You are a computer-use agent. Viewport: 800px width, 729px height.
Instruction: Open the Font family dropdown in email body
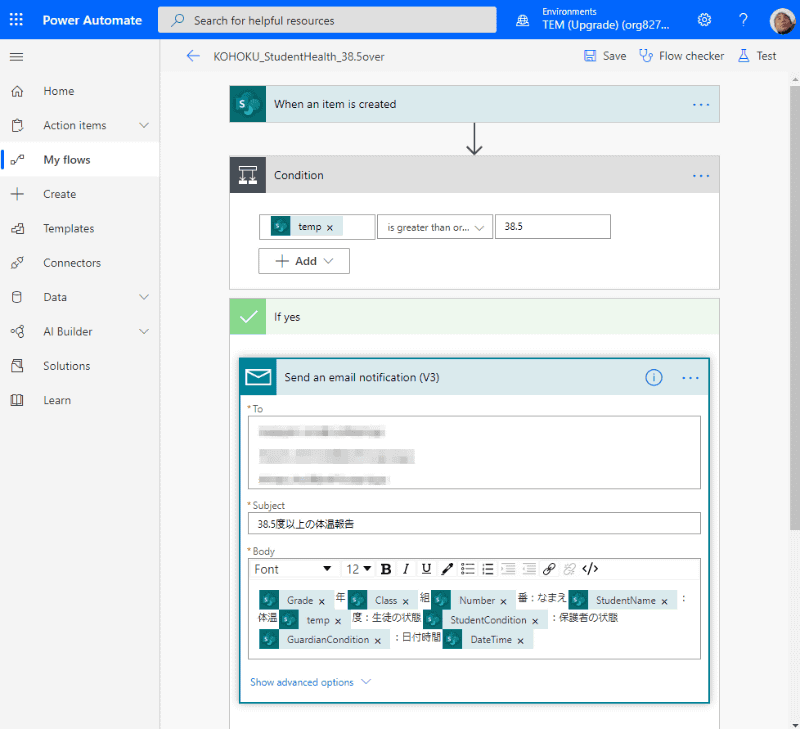[x=293, y=568]
